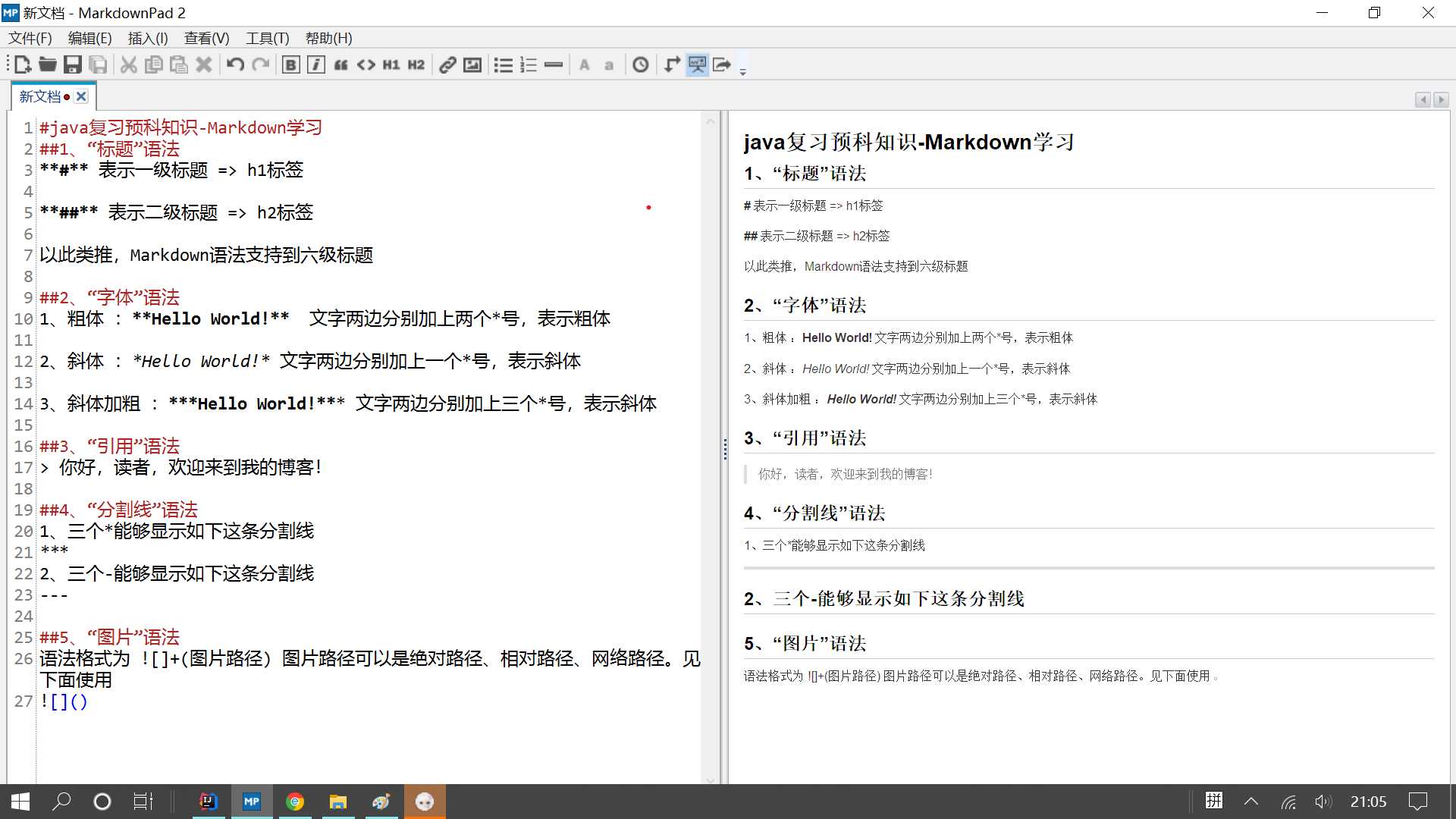Click editor line 9 ##2、“字体”语法
The height and width of the screenshot is (819, 1456).
[109, 297]
